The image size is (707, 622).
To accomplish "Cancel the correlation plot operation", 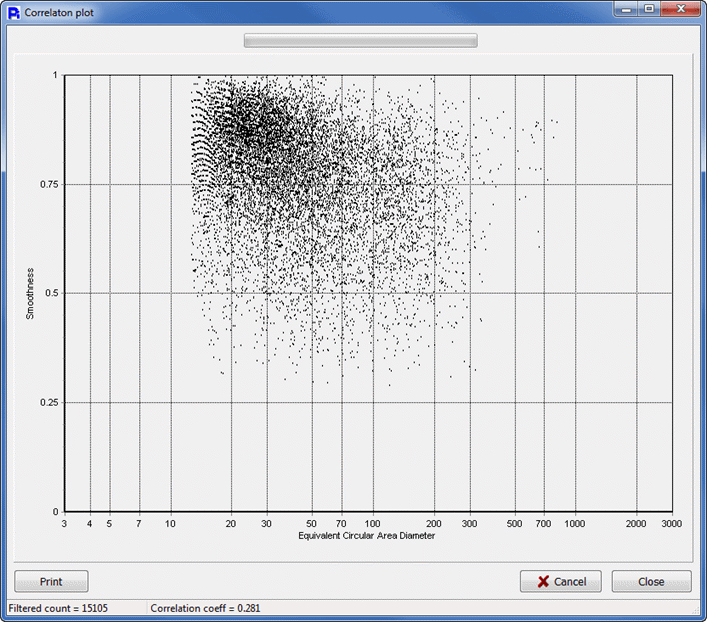I will [x=560, y=581].
